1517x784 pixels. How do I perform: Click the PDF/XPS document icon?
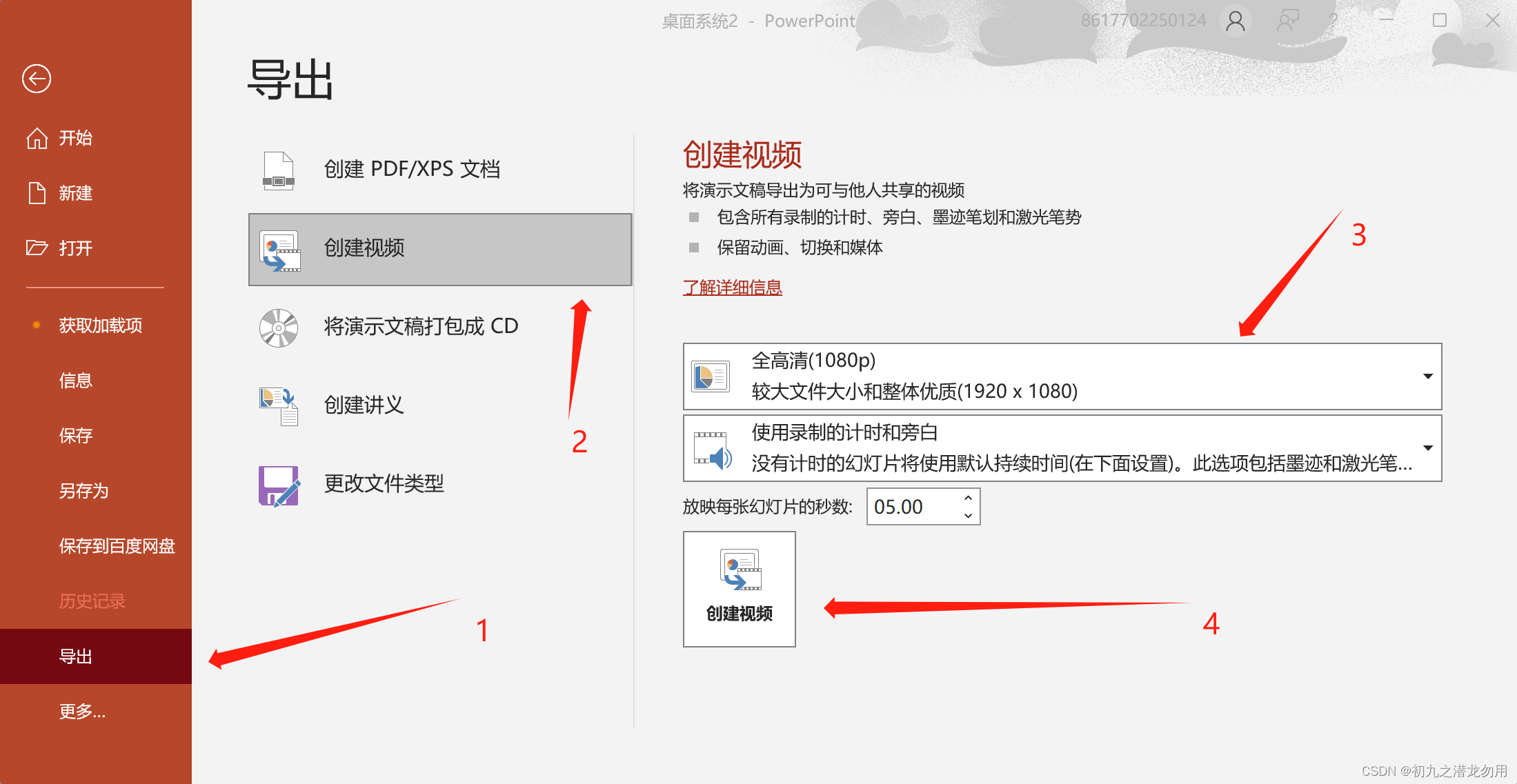coord(279,170)
